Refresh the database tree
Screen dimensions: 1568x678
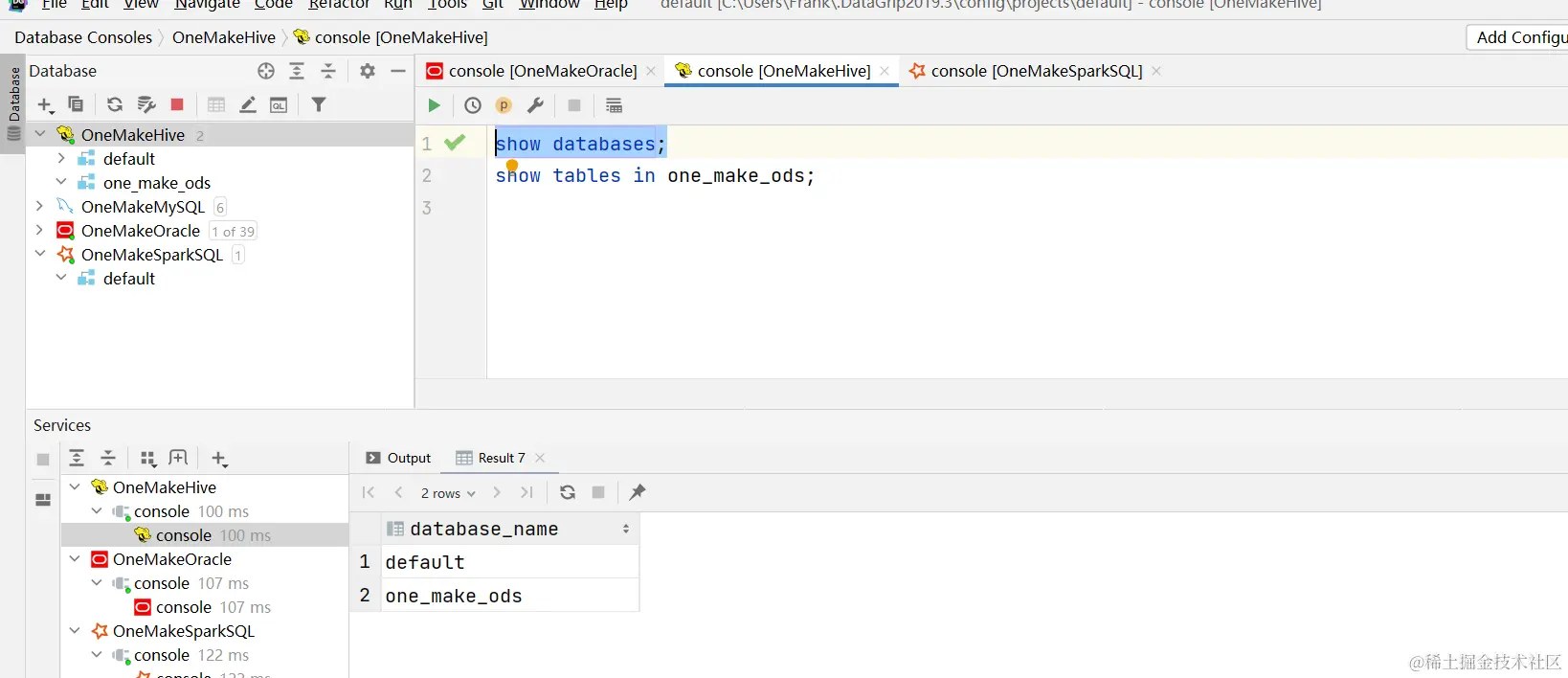pos(115,104)
